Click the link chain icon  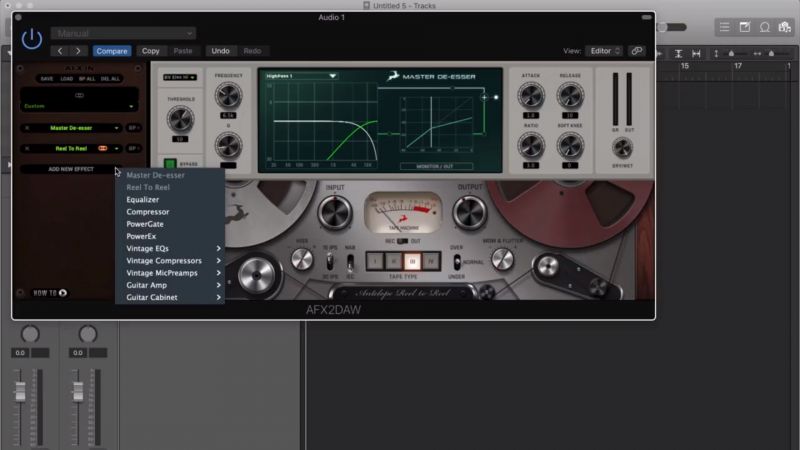click(637, 51)
